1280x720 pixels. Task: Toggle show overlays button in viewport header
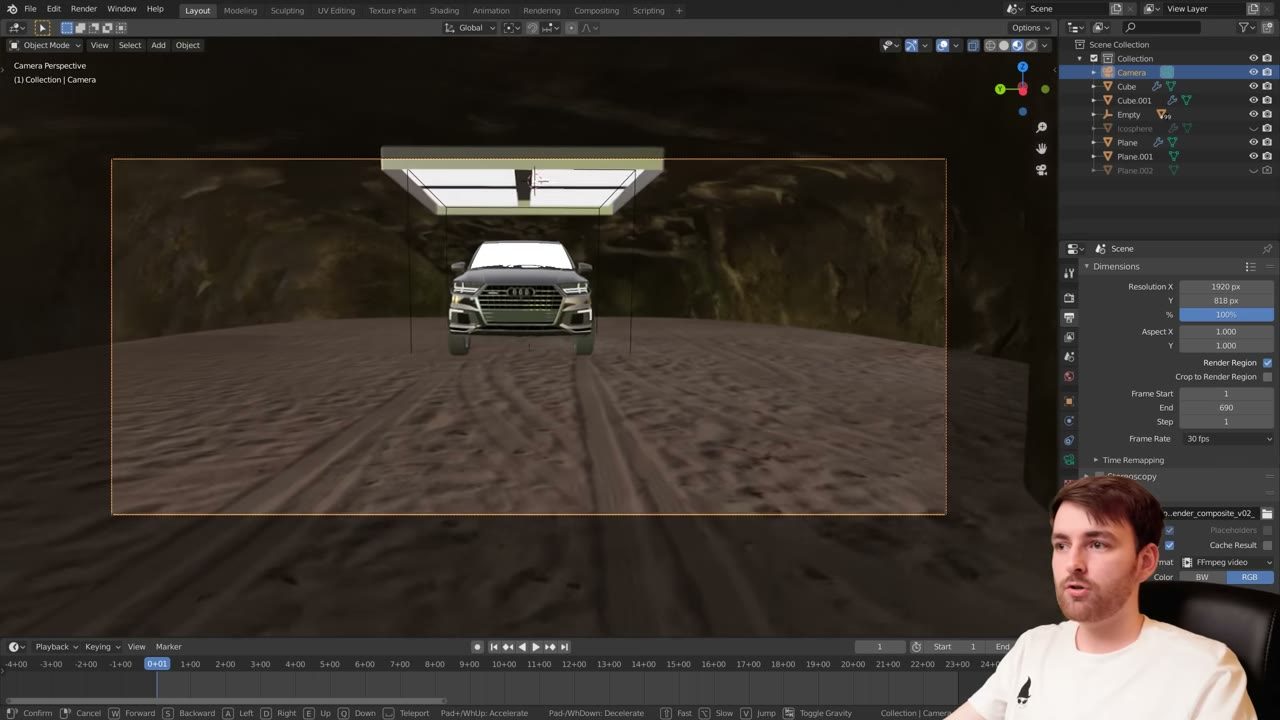click(x=942, y=45)
